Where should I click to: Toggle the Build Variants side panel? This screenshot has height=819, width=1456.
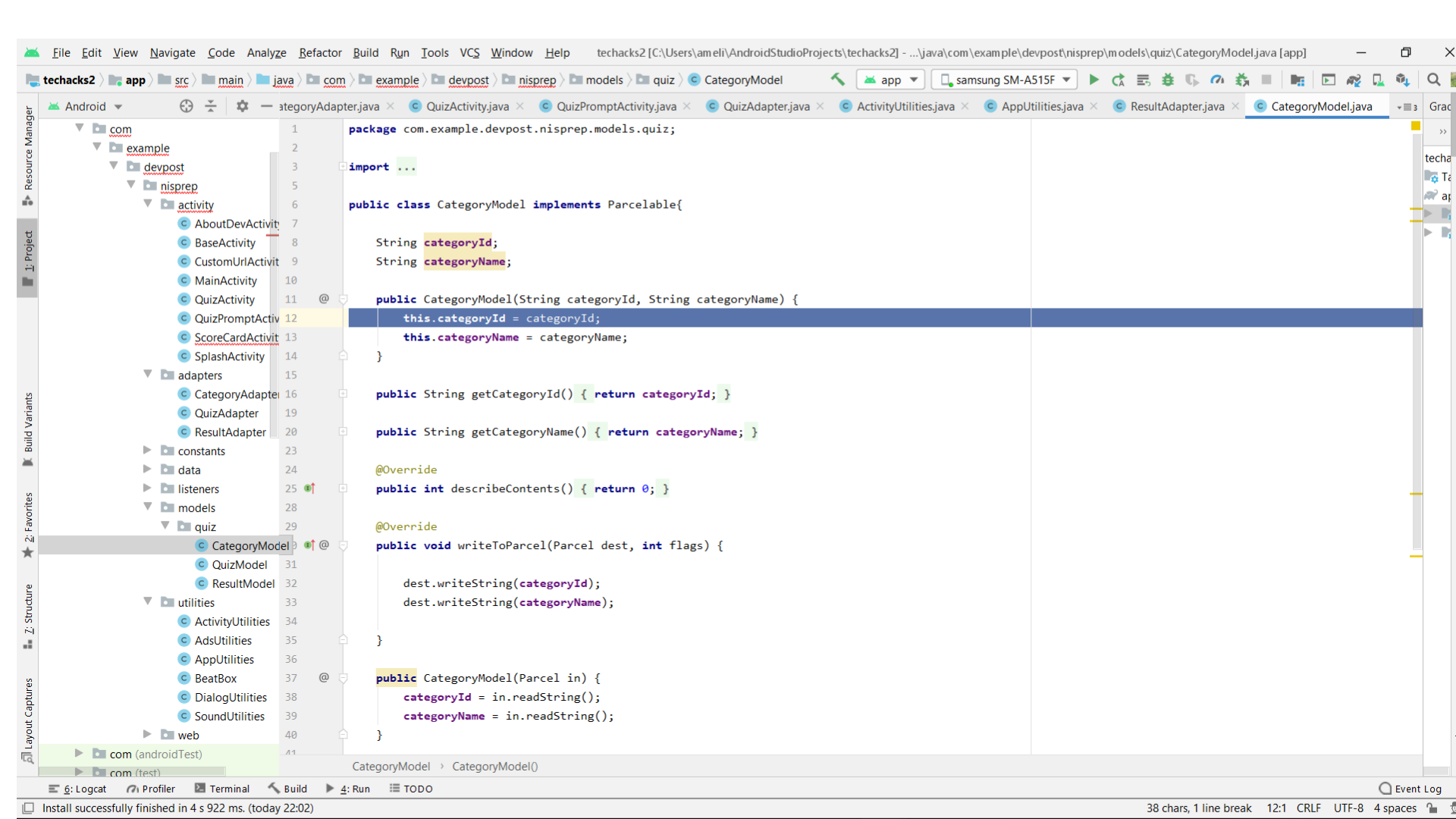[x=28, y=428]
